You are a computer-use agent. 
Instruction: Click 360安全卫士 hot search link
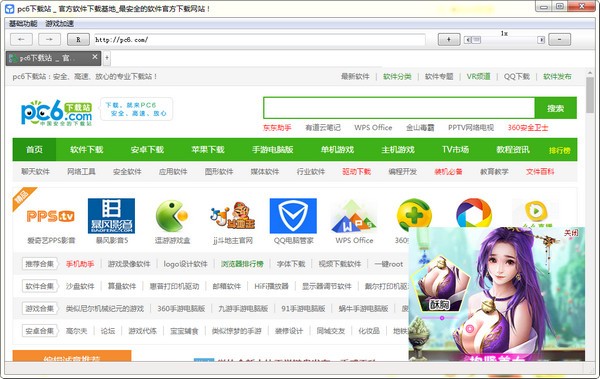click(528, 127)
